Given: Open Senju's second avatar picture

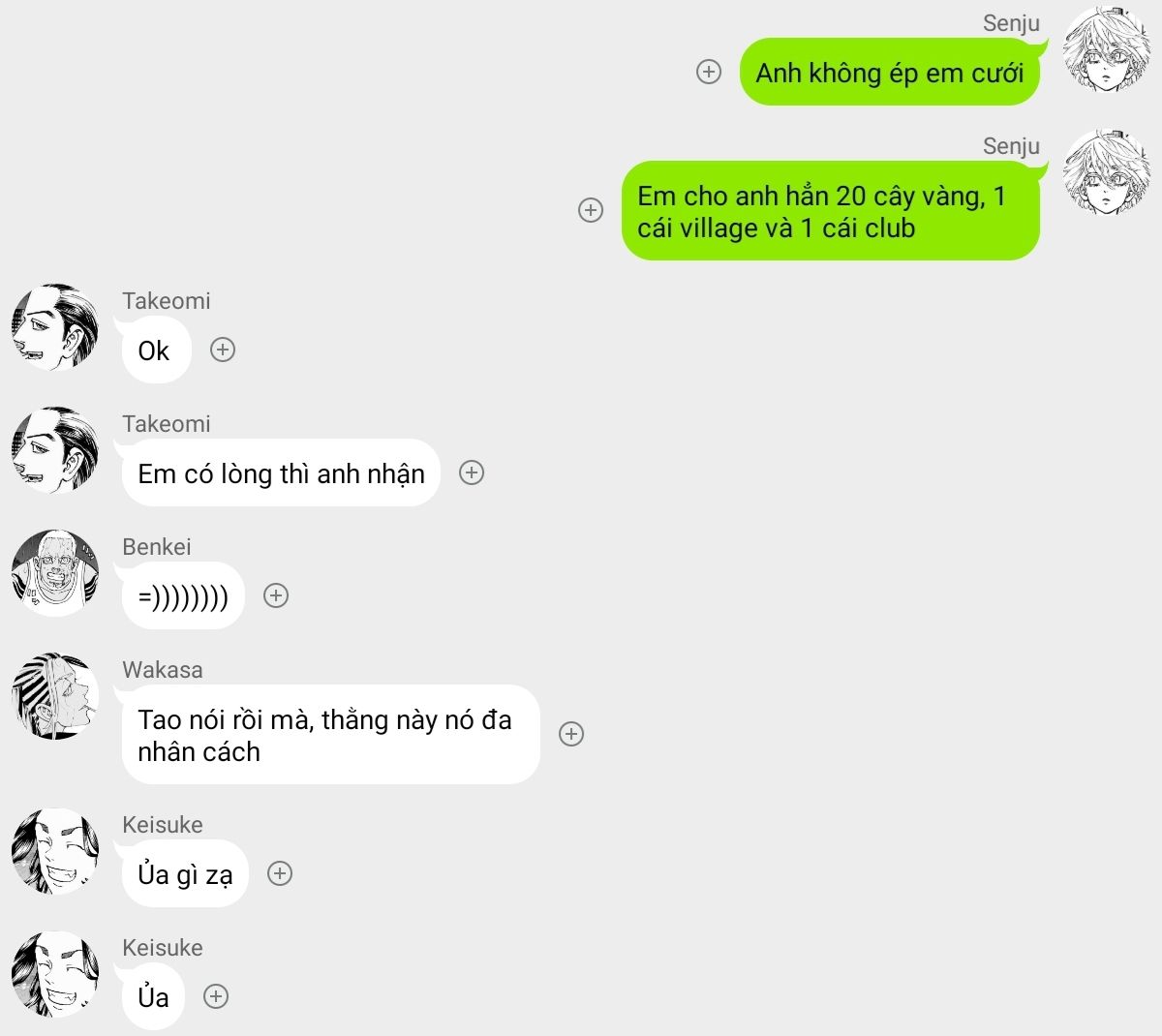Looking at the screenshot, I should [x=1106, y=171].
